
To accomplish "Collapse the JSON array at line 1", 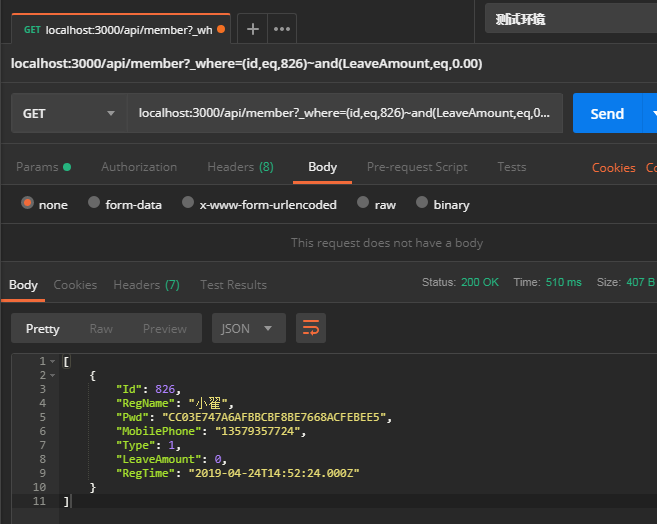I will [53, 361].
